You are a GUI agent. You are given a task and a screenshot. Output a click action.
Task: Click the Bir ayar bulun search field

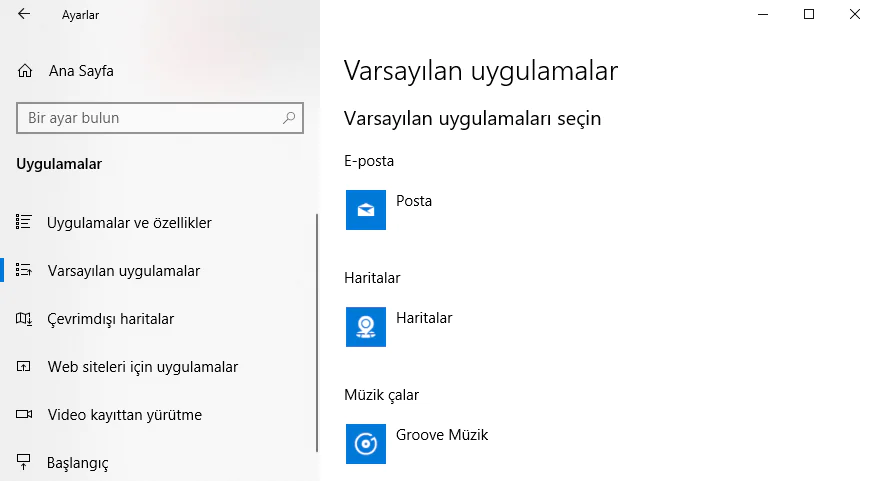pyautogui.click(x=150, y=118)
